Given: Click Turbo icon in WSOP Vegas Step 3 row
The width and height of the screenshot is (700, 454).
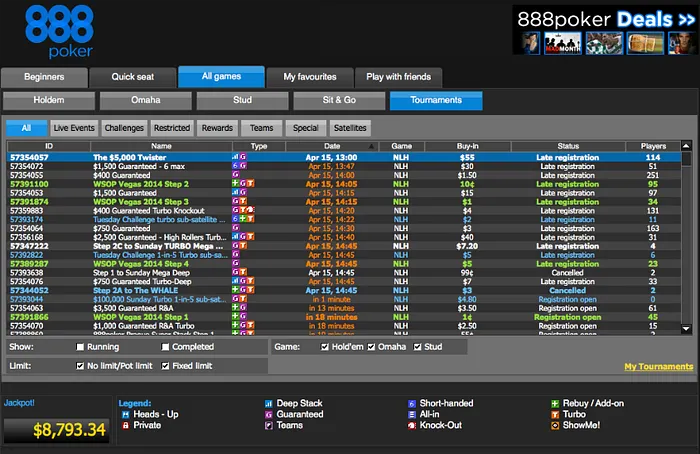Looking at the screenshot, I should 243,201.
